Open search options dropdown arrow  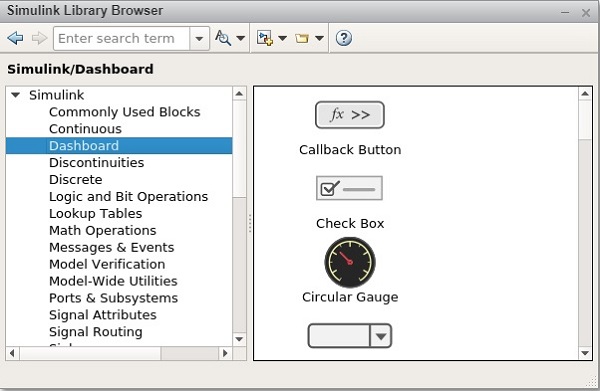click(x=240, y=38)
